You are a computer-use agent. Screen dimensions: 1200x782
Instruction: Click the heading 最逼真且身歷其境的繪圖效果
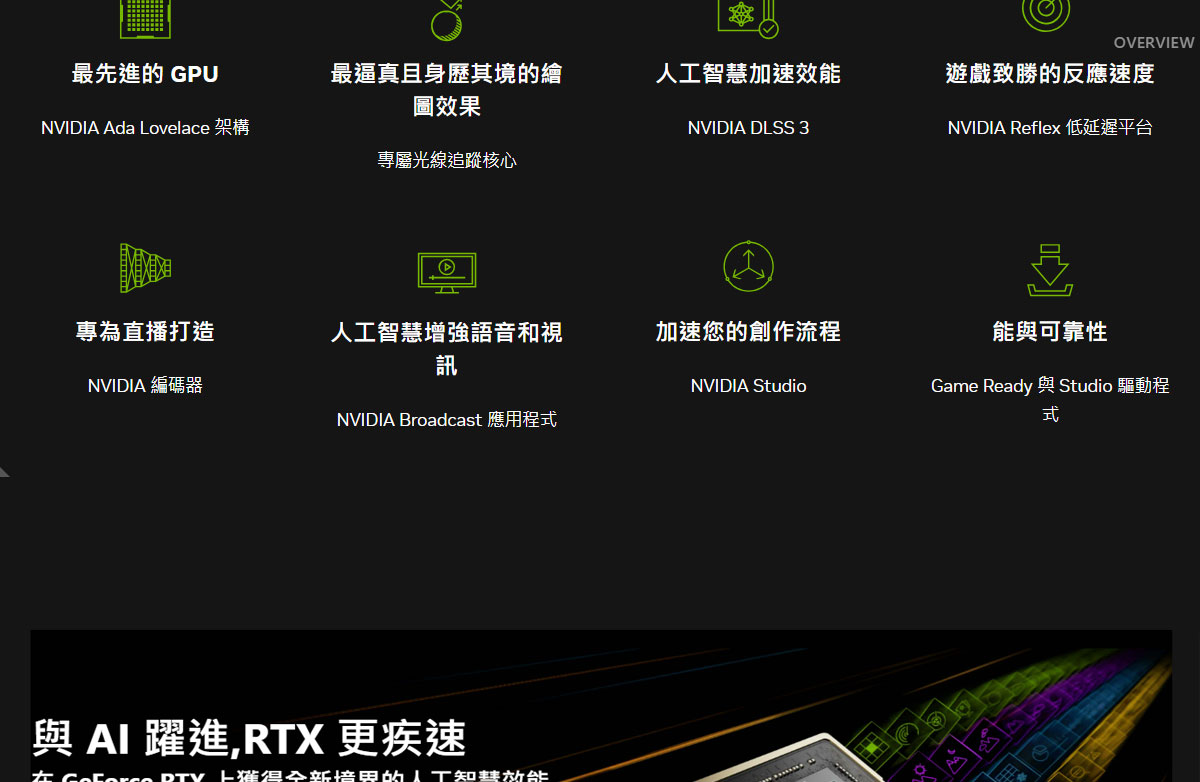pos(447,90)
